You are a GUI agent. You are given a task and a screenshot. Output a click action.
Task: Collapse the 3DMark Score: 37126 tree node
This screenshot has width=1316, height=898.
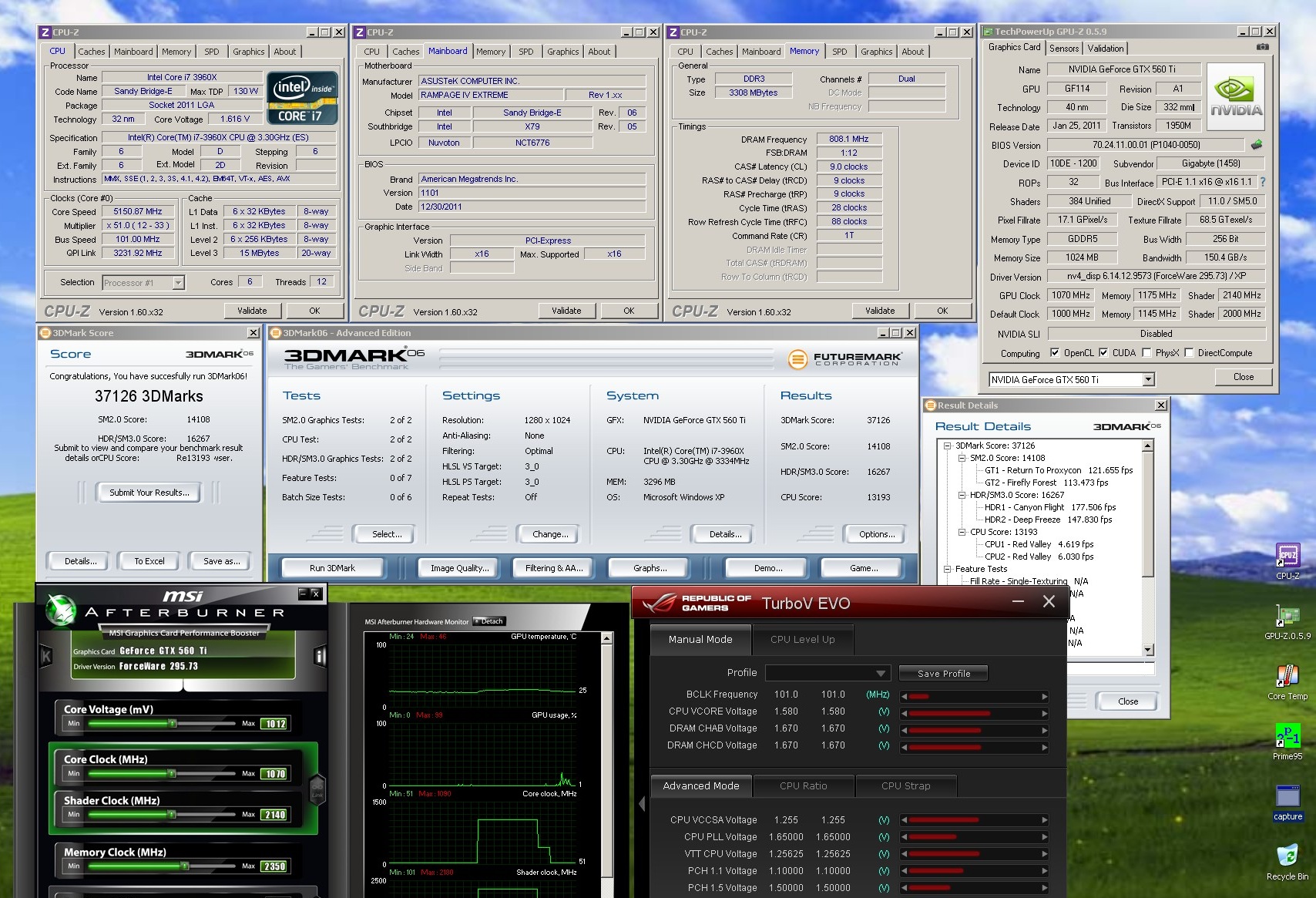947,446
